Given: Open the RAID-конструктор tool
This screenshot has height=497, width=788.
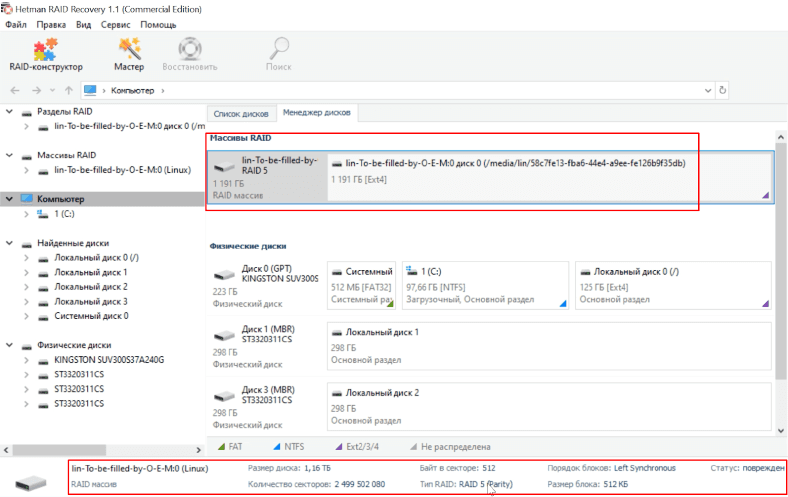Looking at the screenshot, I should [x=44, y=54].
